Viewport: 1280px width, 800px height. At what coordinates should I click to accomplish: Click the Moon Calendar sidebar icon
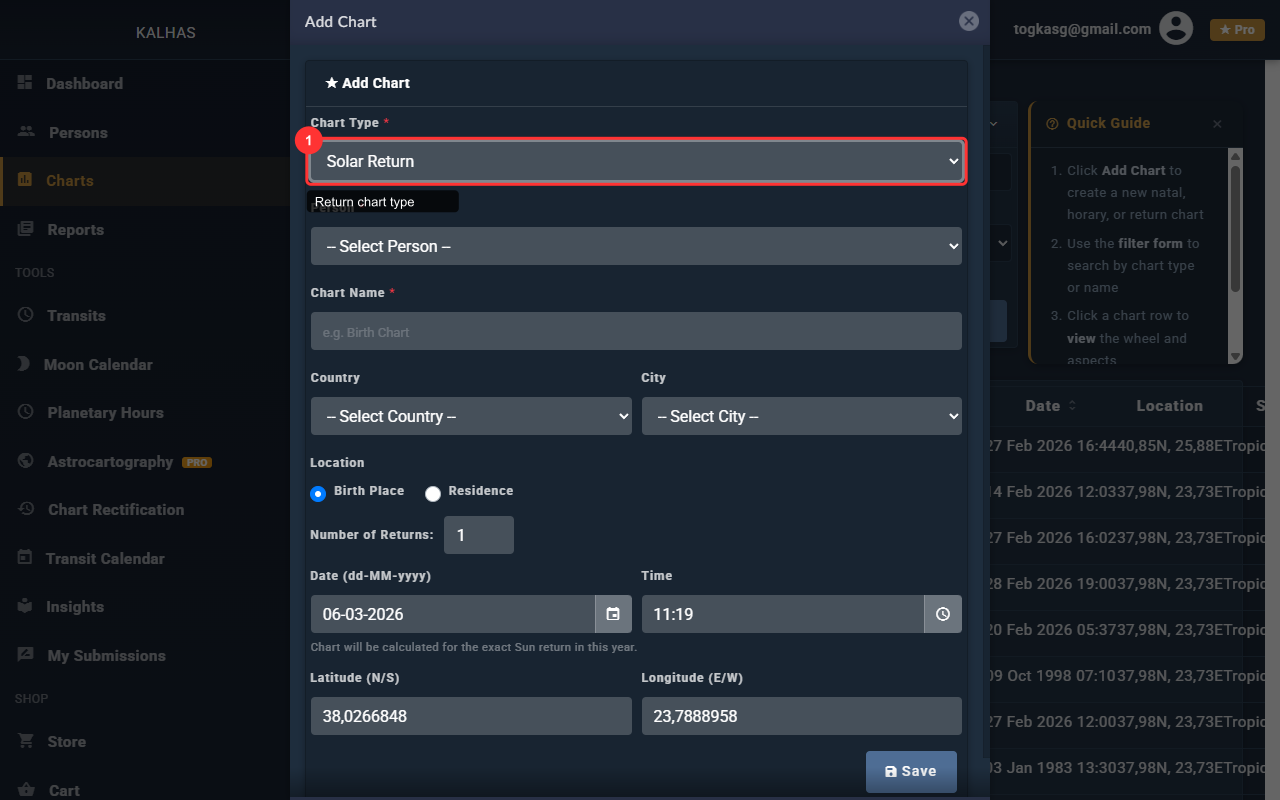(x=24, y=364)
